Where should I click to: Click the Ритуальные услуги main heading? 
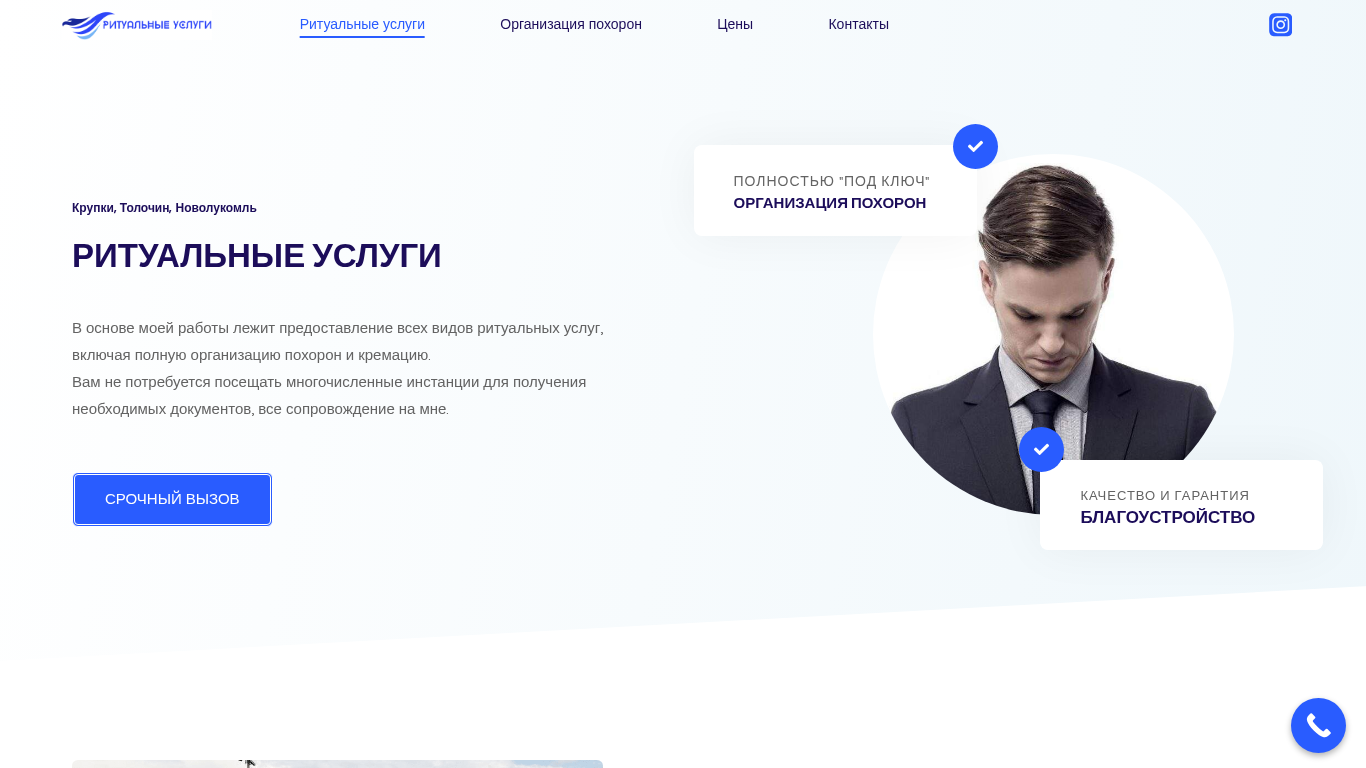click(256, 256)
